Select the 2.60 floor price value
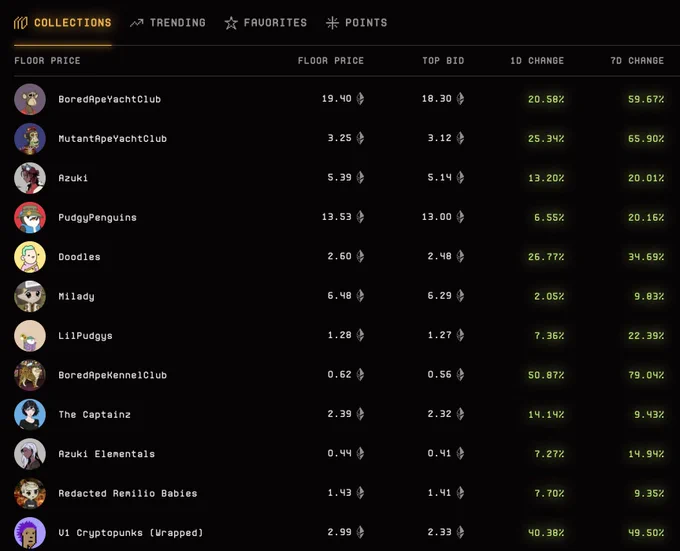Screen dimensions: 680x551 tap(339, 256)
